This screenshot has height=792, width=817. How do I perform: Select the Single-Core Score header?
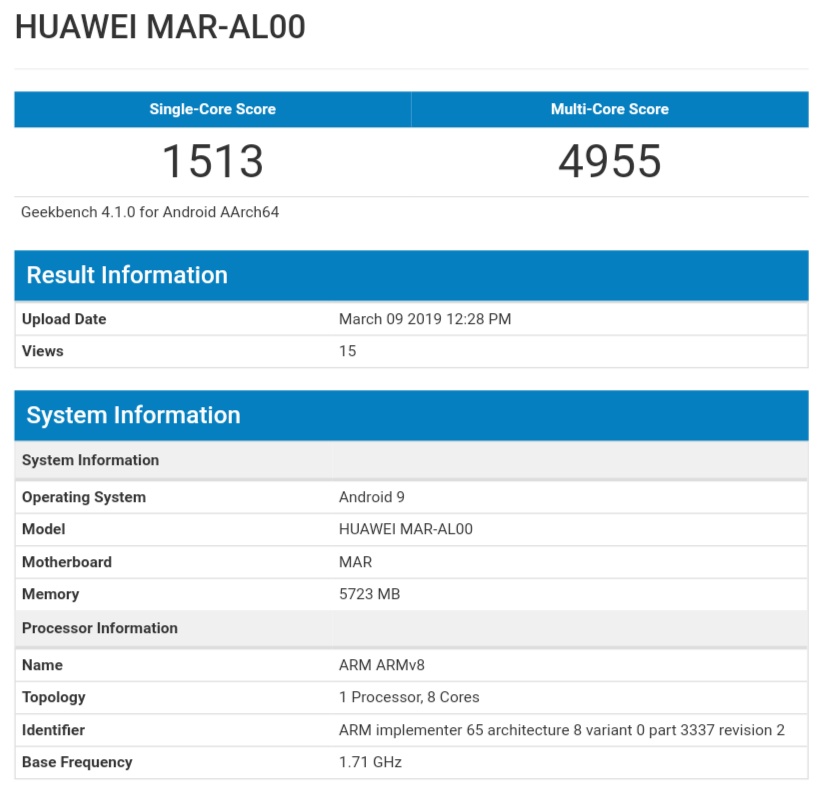click(x=211, y=109)
